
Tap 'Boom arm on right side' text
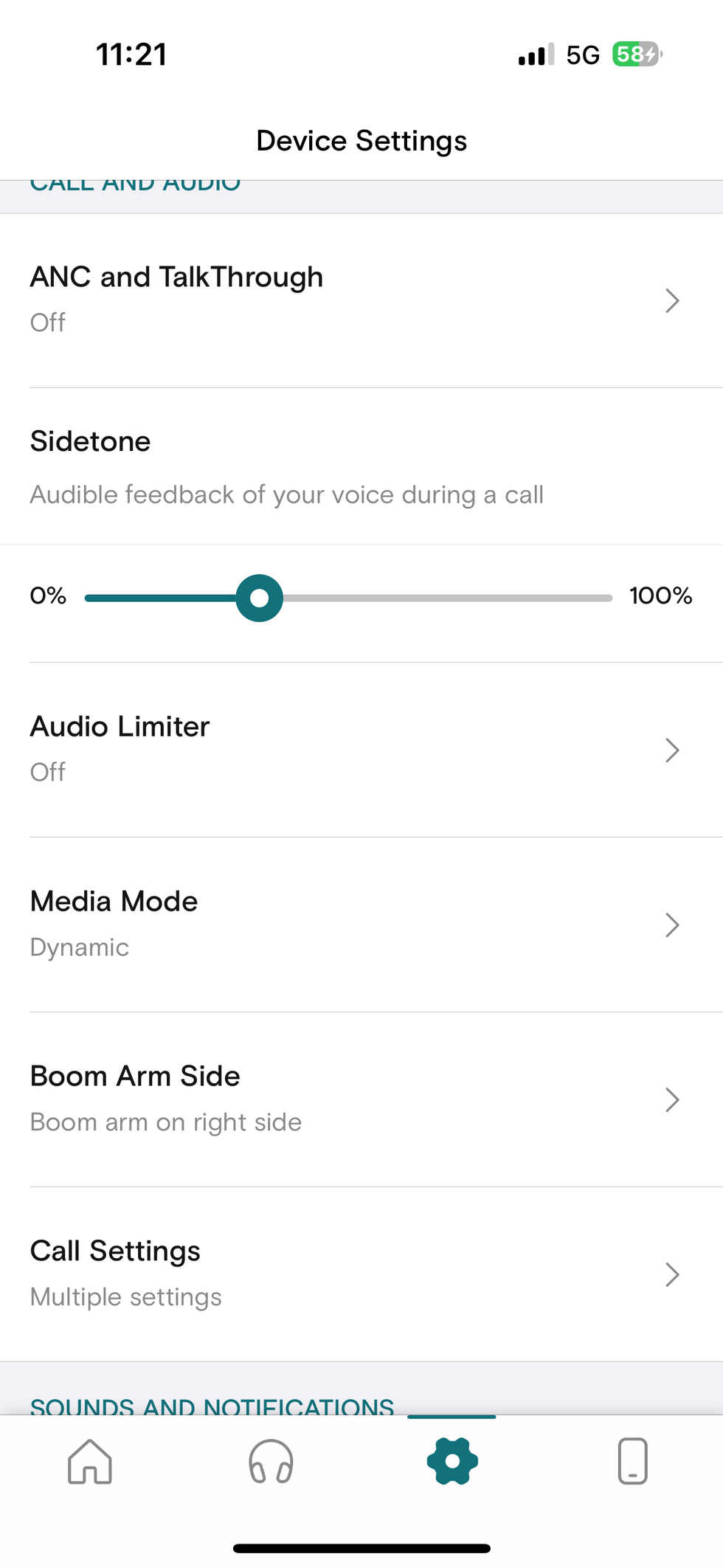166,1122
